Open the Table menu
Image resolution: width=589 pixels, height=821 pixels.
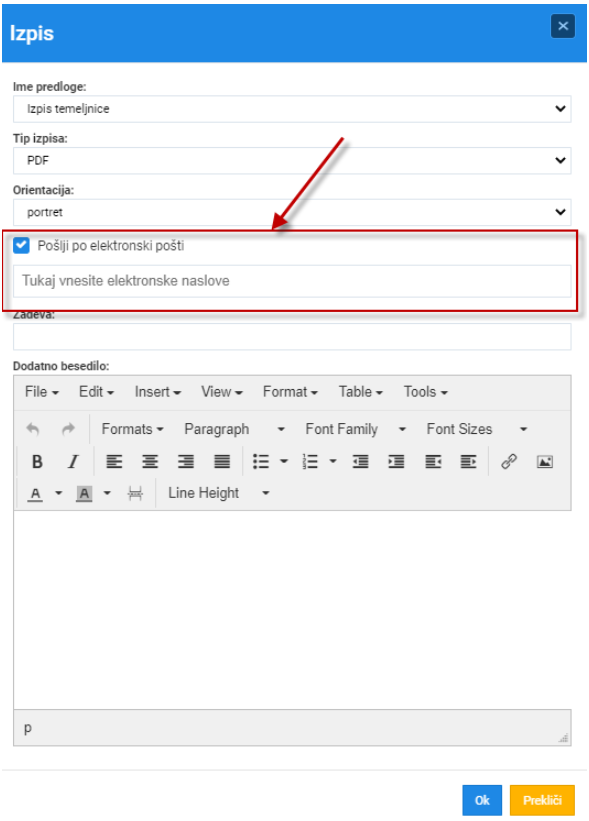coord(360,392)
